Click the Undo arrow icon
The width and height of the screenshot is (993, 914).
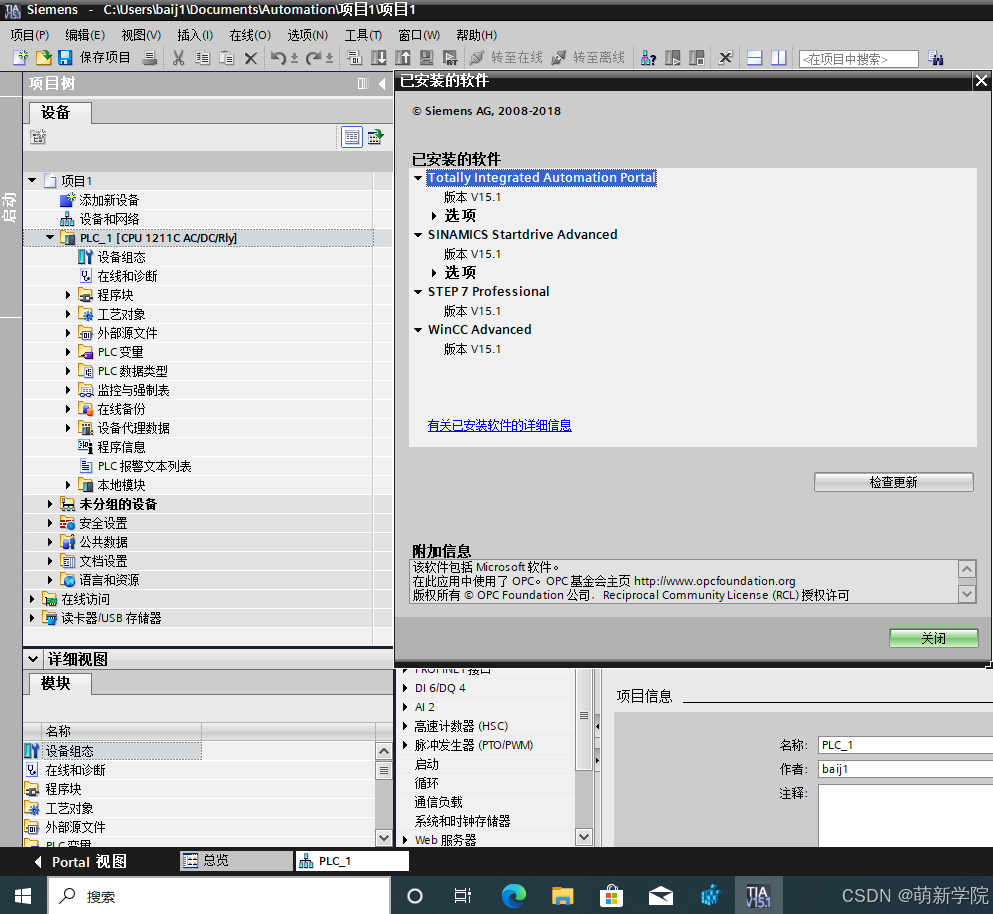[x=277, y=58]
